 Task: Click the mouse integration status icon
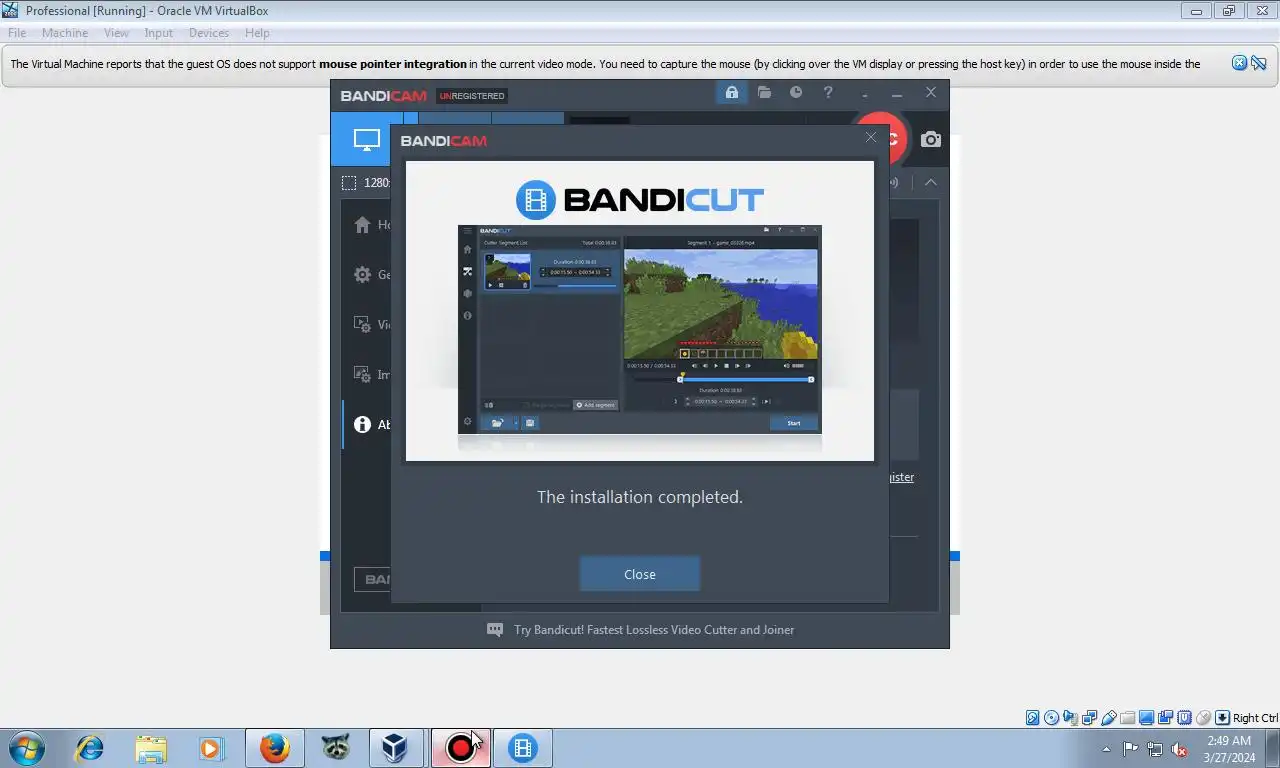tap(1204, 718)
